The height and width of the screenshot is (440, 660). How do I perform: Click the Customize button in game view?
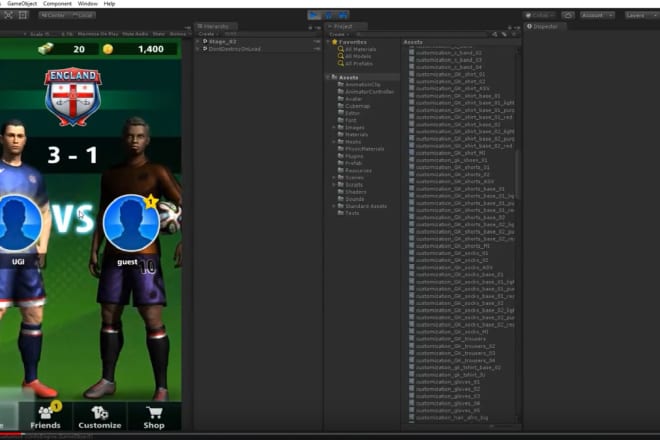point(100,416)
